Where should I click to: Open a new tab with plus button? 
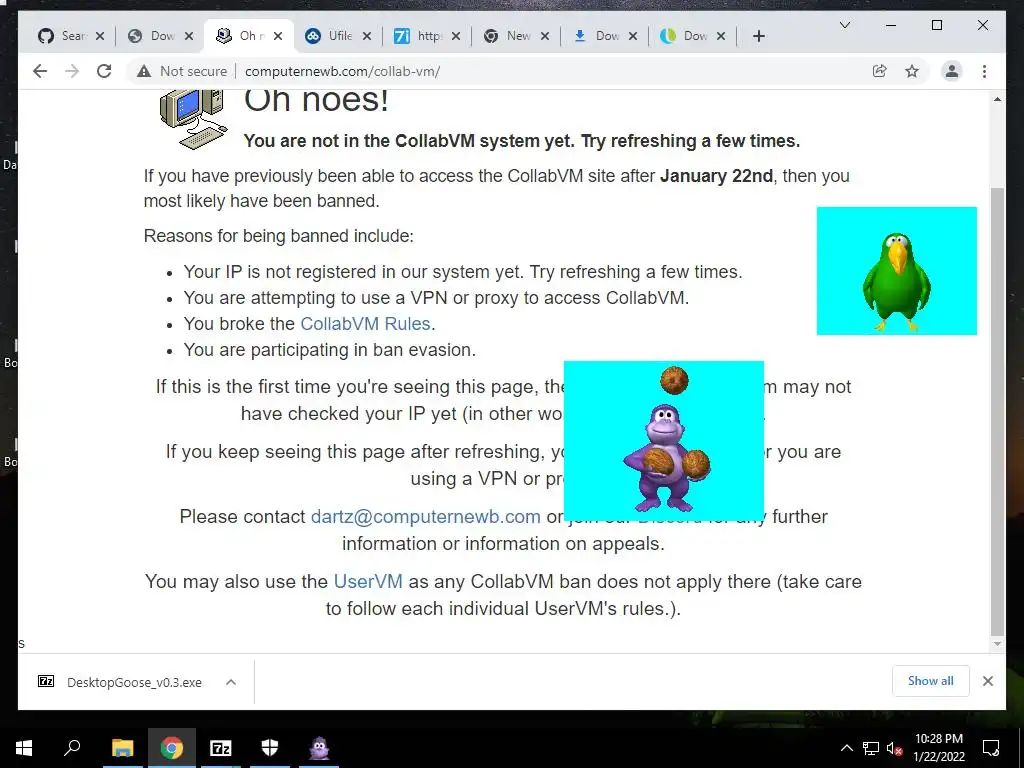(x=758, y=36)
